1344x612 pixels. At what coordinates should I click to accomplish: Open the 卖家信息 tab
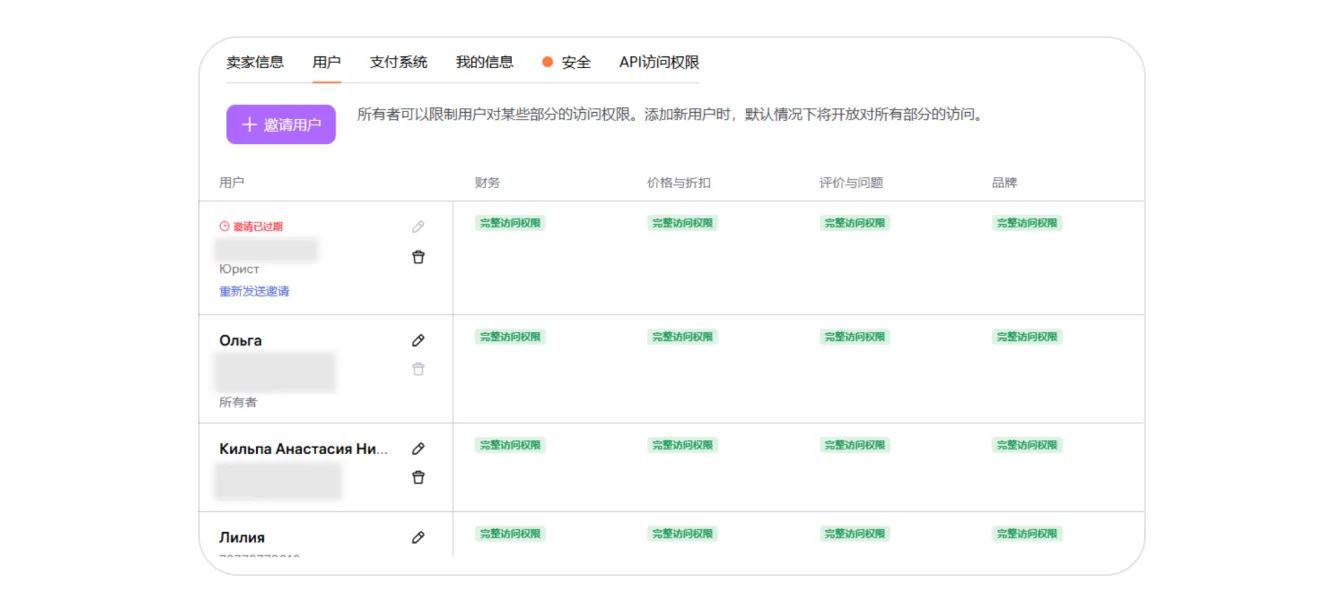pyautogui.click(x=255, y=62)
